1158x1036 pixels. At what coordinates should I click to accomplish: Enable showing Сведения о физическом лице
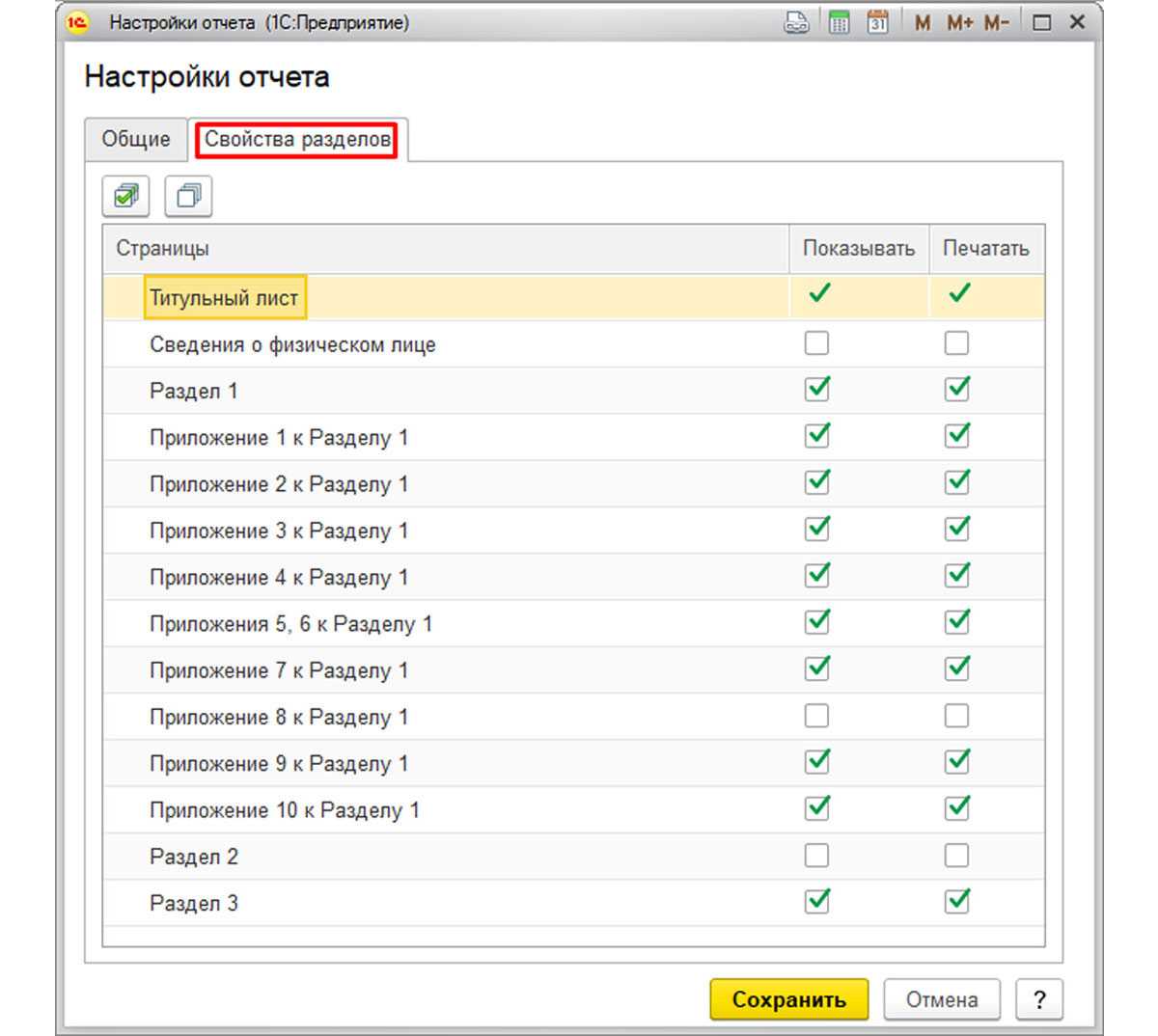[x=816, y=343]
